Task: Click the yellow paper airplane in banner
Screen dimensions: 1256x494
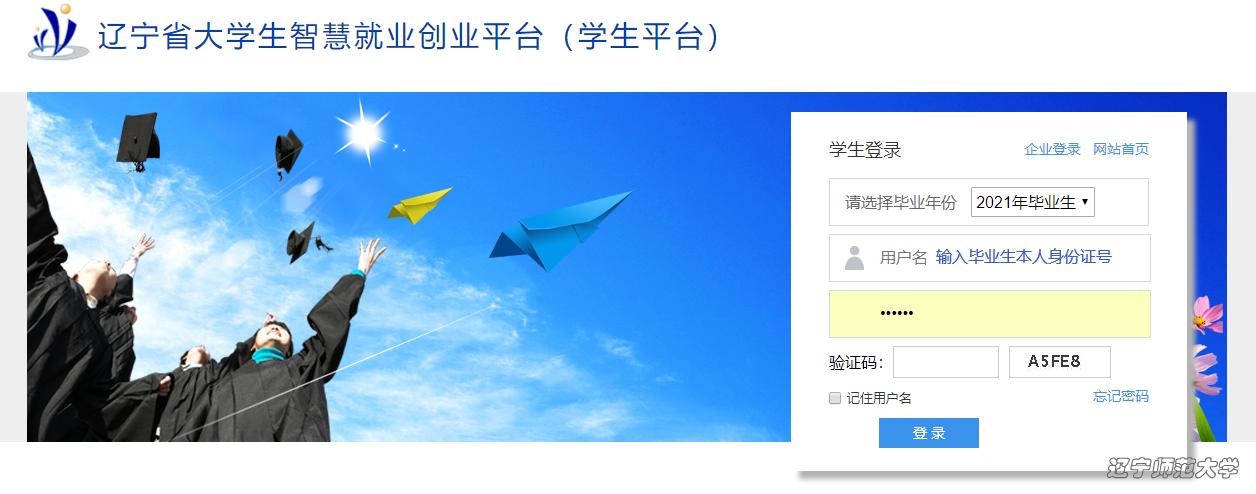Action: click(420, 205)
